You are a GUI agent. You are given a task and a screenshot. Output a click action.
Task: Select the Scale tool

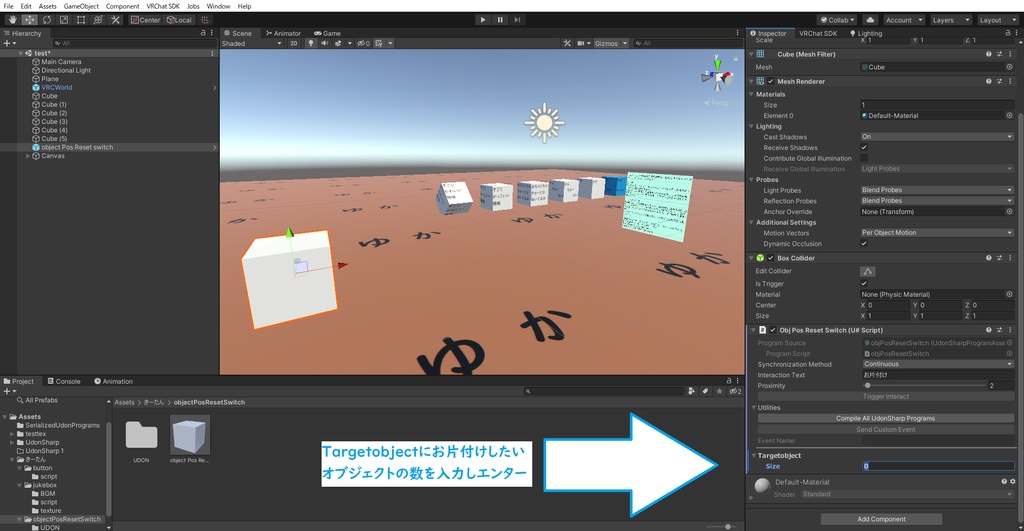64,20
